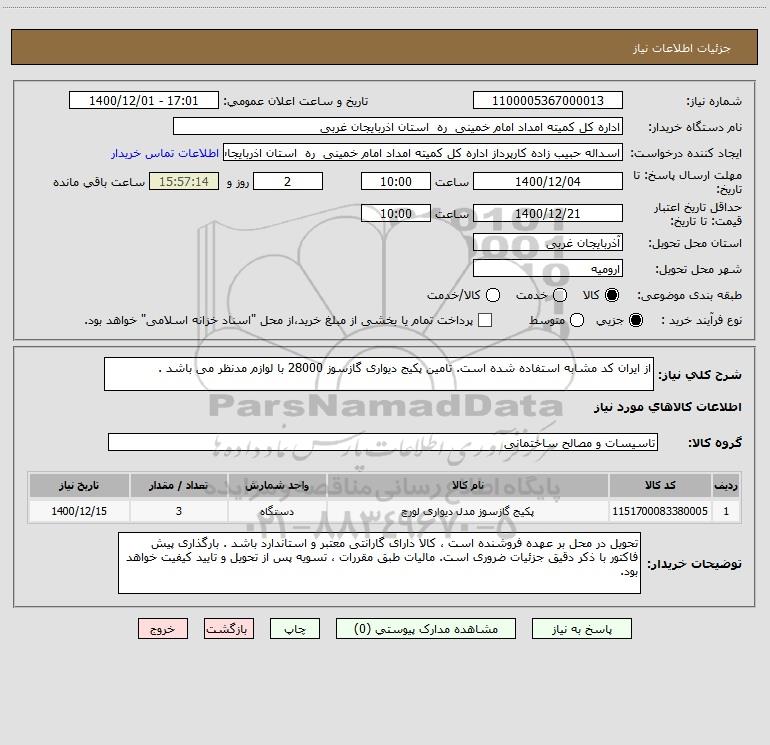Click the product code cell 1151700083380005
Viewport: 770px width, 745px height.
tap(660, 511)
